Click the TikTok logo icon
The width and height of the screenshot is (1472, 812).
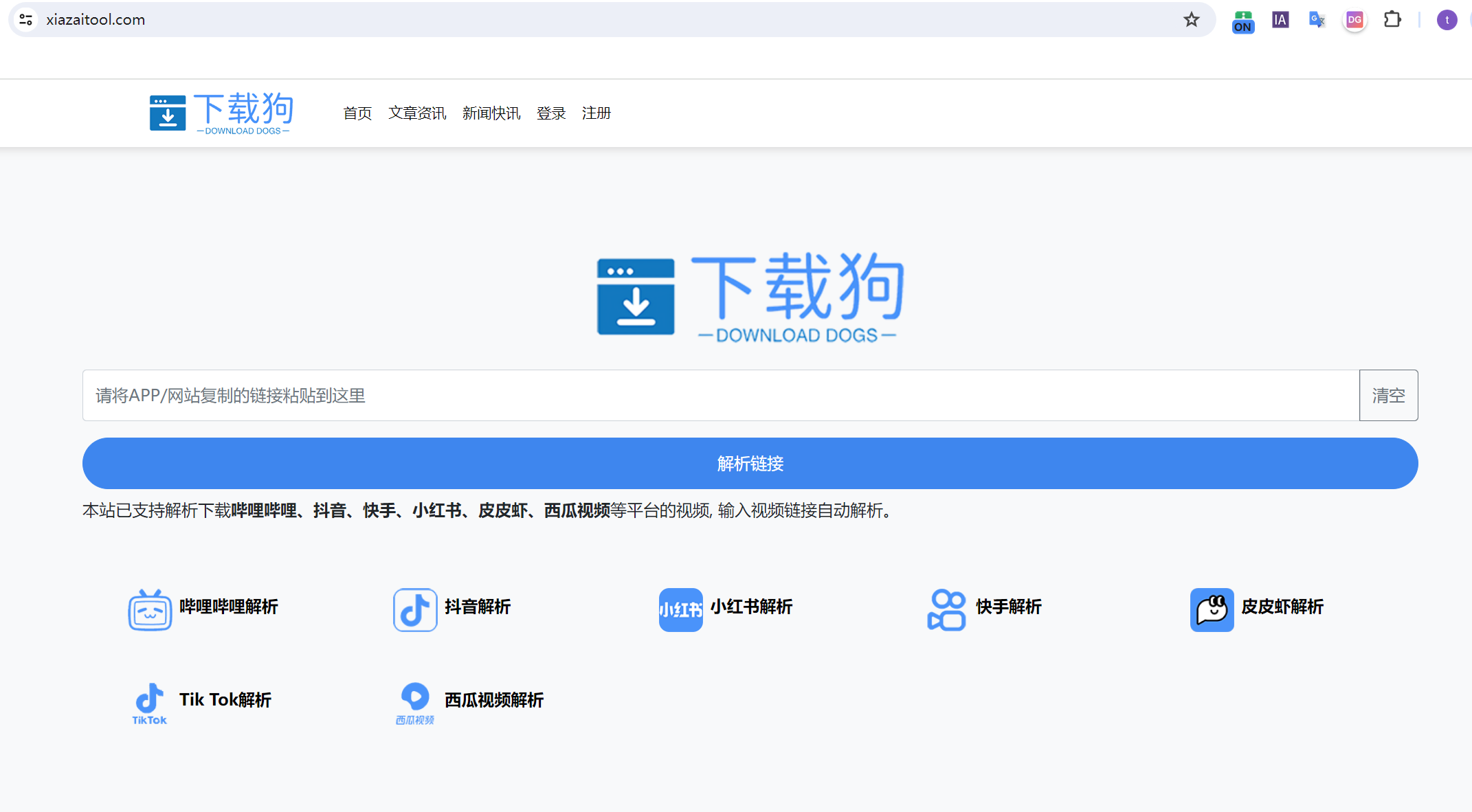[149, 703]
